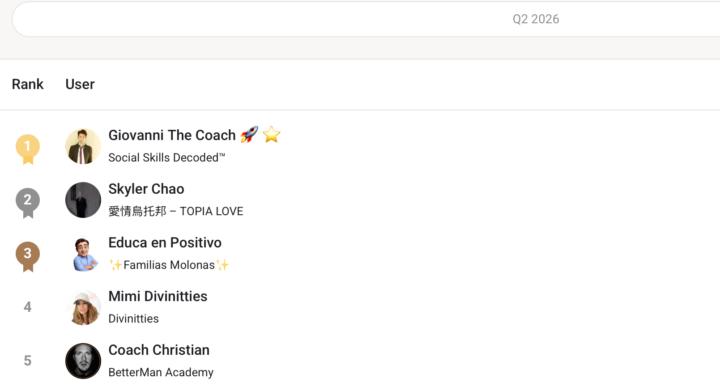Open the Mimi Divinitties name link

[x=158, y=297]
